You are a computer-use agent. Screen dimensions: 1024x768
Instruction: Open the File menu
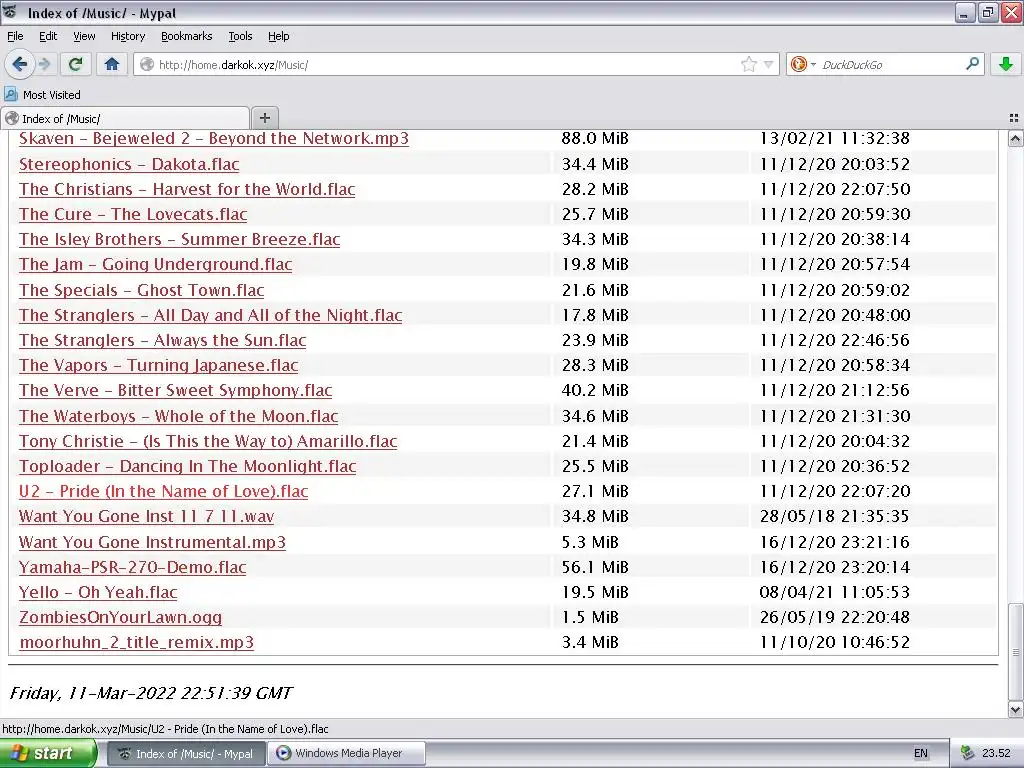pyautogui.click(x=15, y=36)
